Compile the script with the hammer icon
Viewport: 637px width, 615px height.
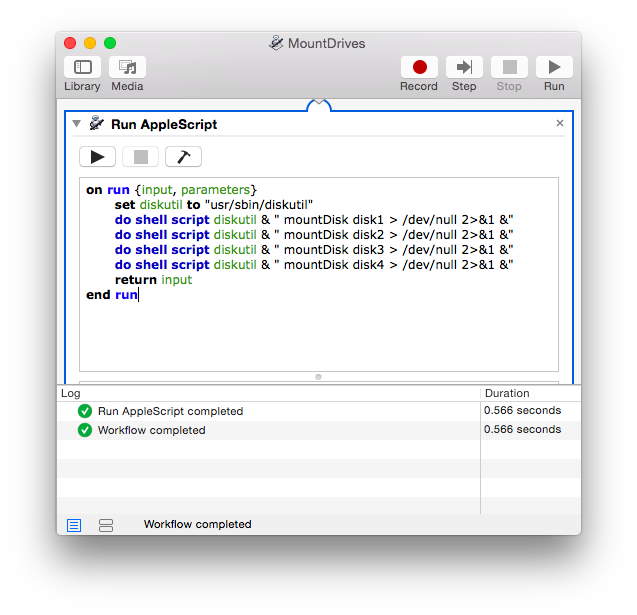pyautogui.click(x=183, y=157)
